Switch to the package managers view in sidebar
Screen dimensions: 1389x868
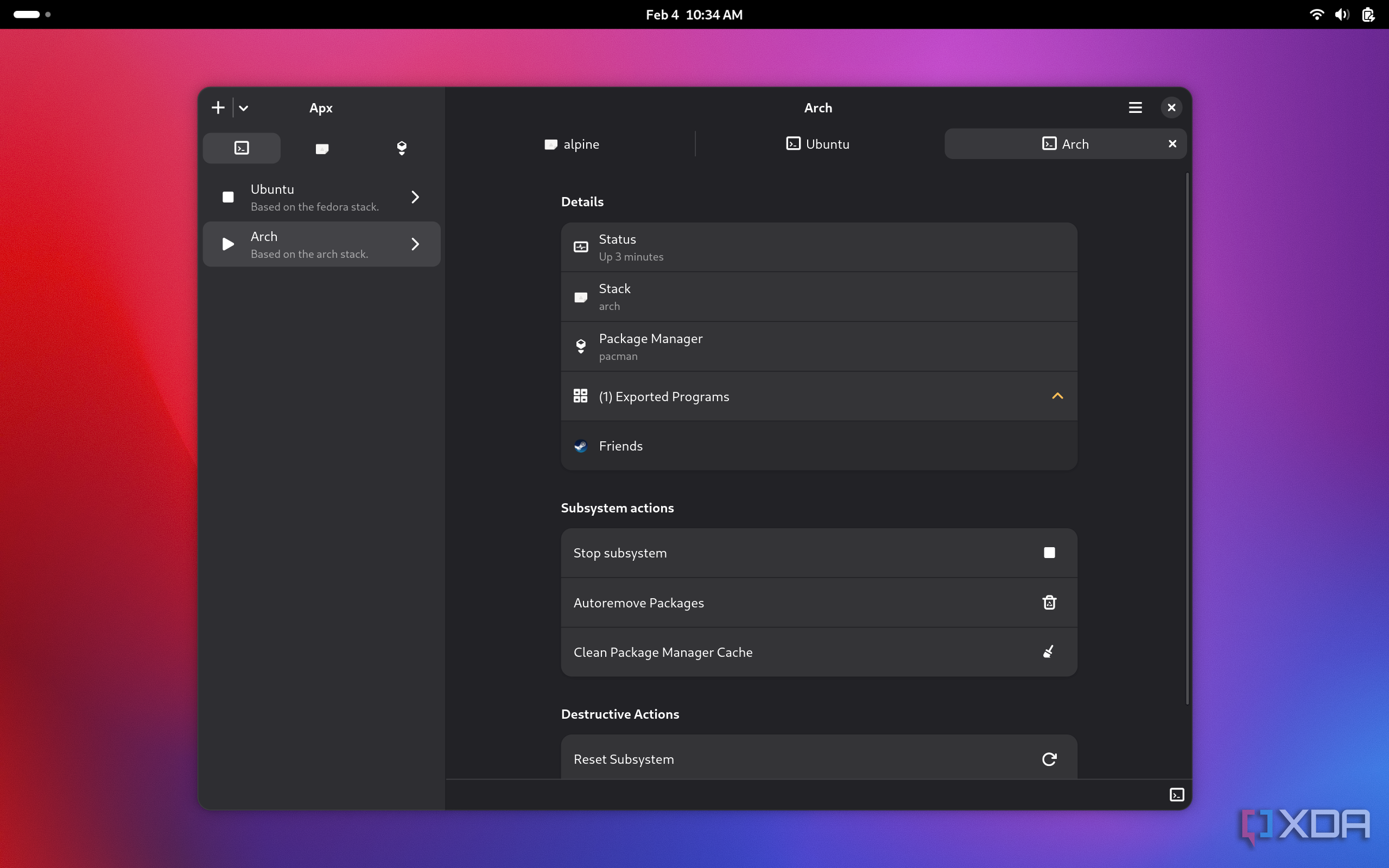(402, 148)
